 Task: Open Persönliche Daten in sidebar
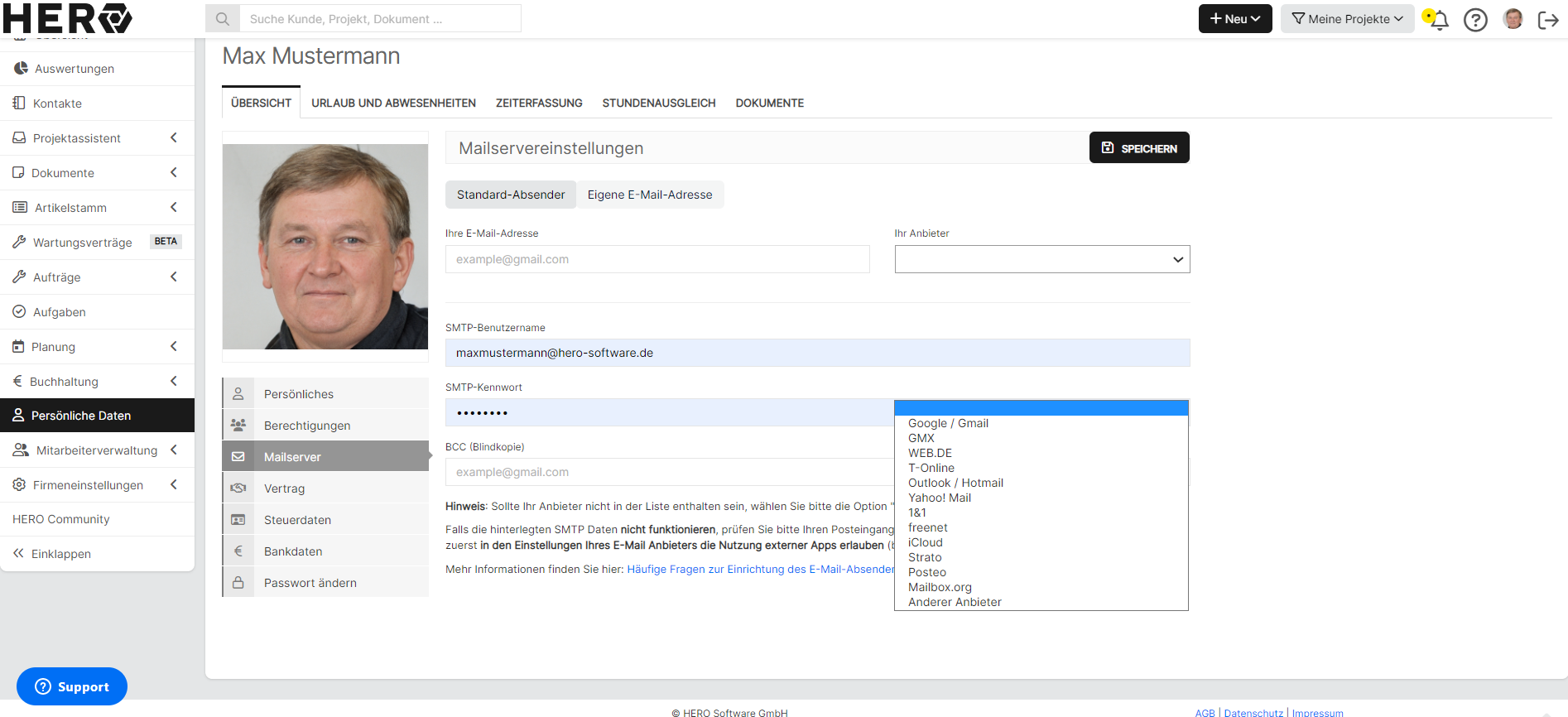click(x=97, y=415)
